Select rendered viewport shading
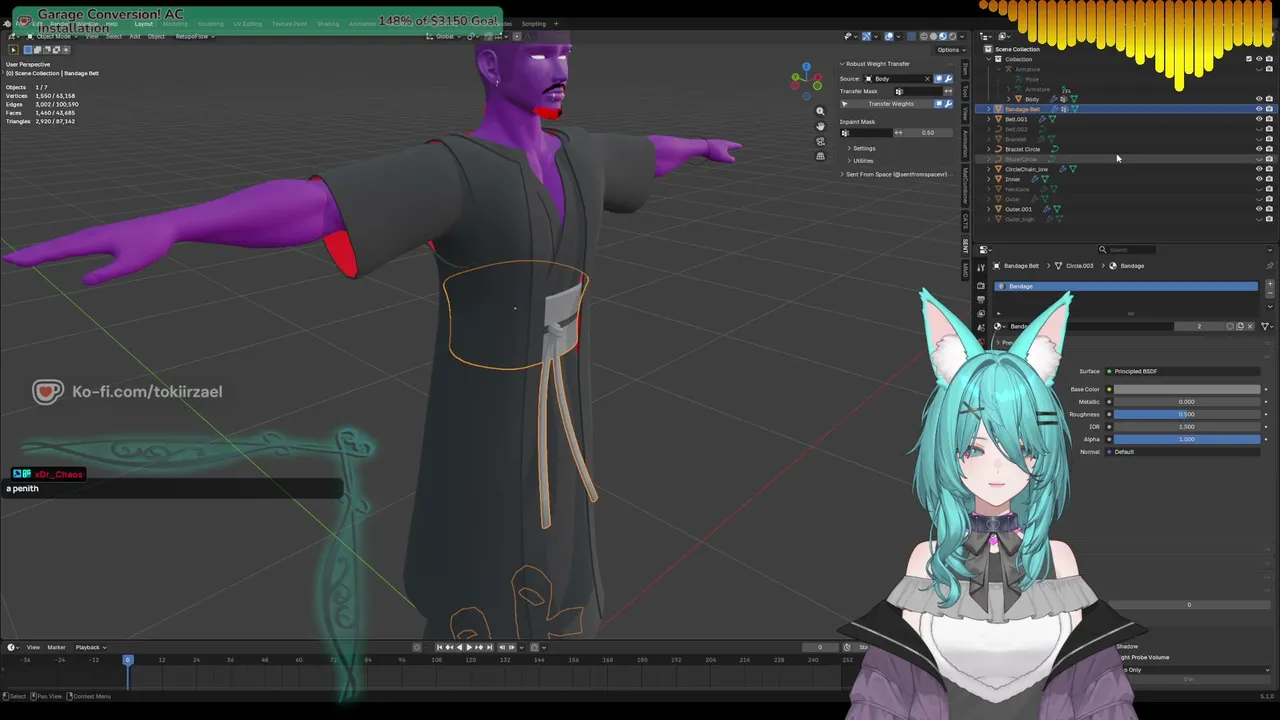Screen dimensions: 1280x720 [953, 36]
